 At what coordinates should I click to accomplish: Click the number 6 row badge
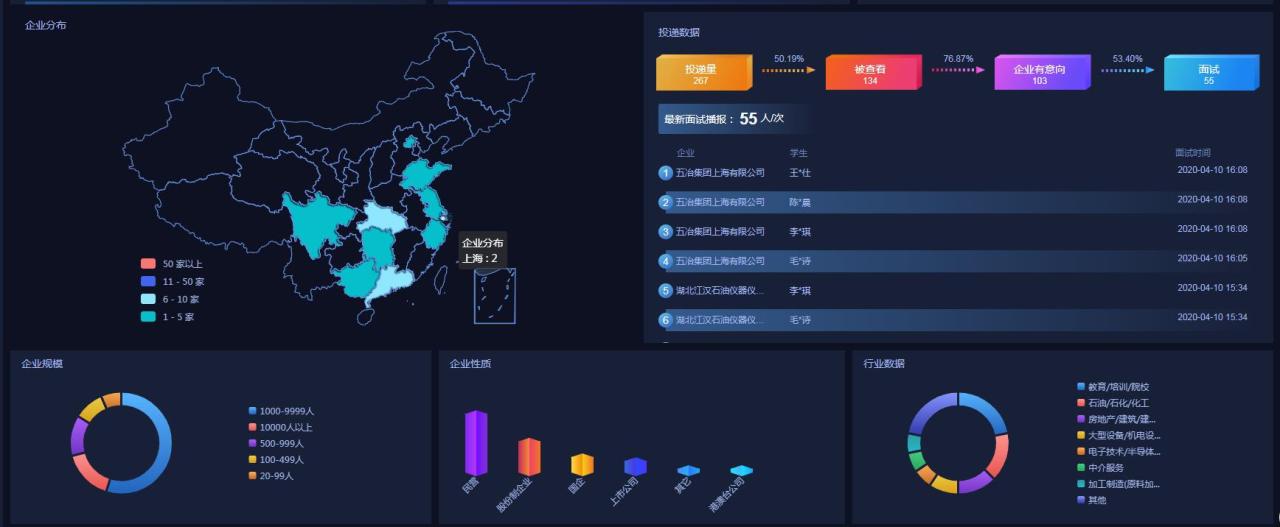tap(665, 320)
